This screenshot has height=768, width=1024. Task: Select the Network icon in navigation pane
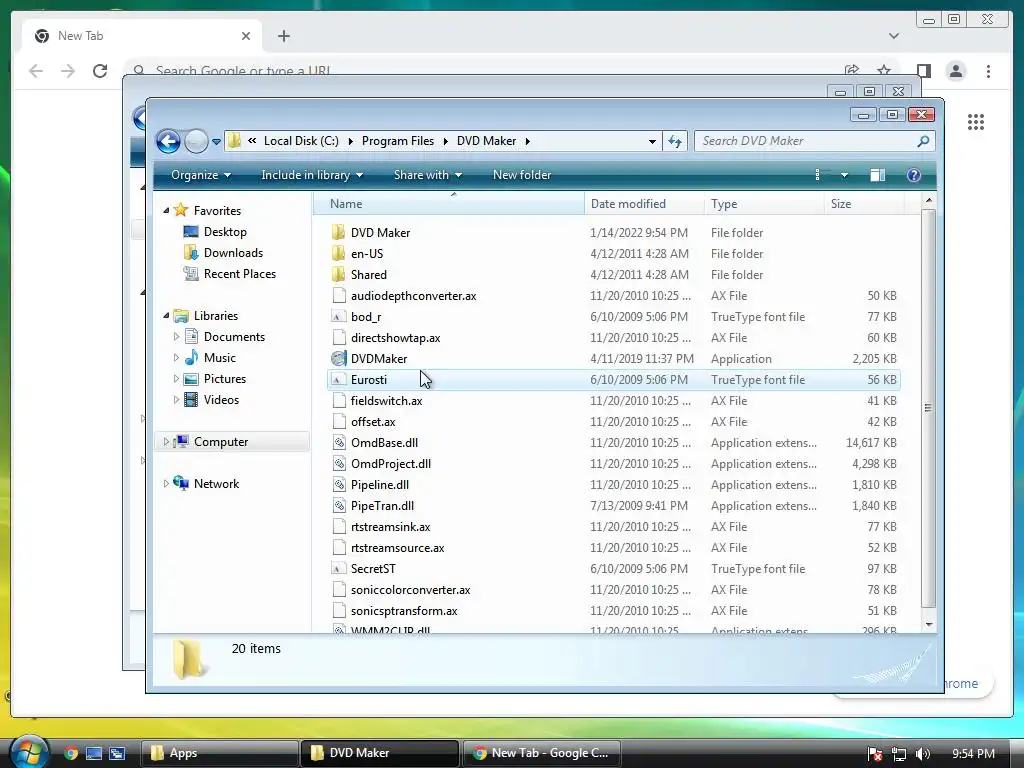point(181,483)
